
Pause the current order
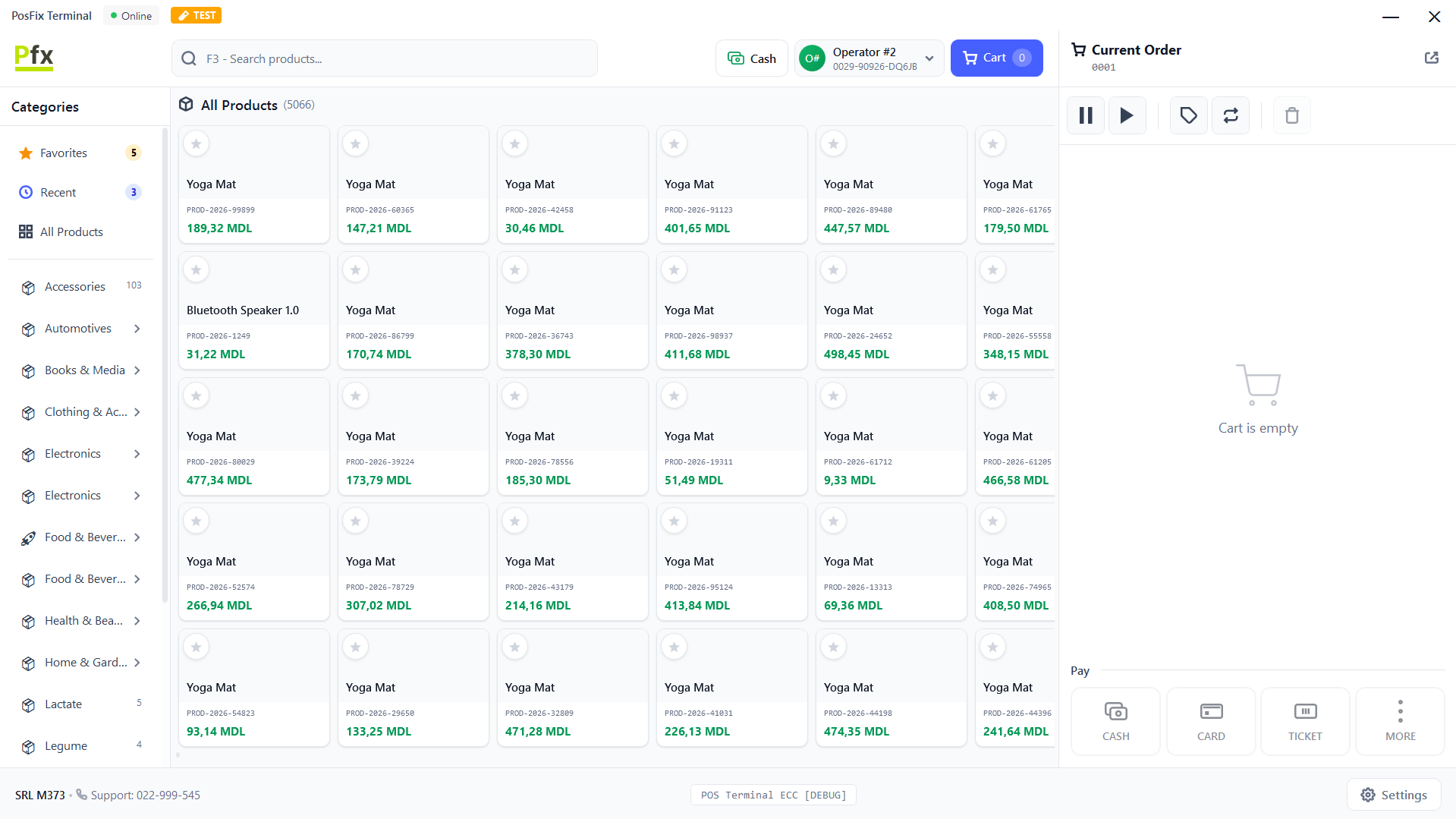tap(1086, 115)
